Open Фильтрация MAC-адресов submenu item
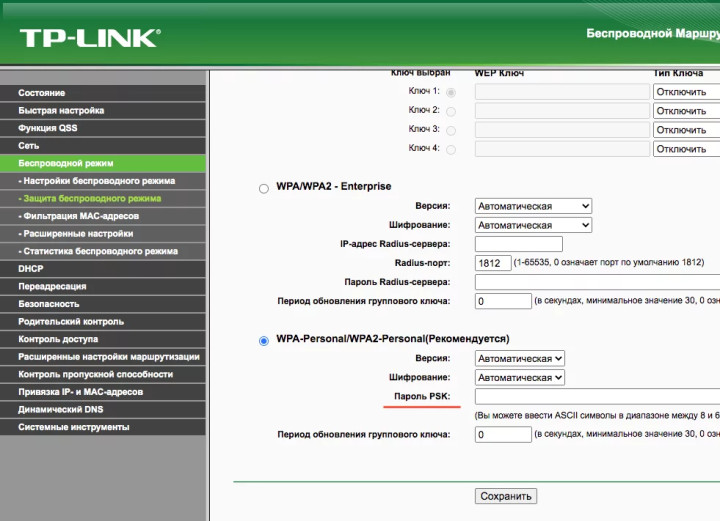Viewport: 720px width, 521px height. click(81, 216)
